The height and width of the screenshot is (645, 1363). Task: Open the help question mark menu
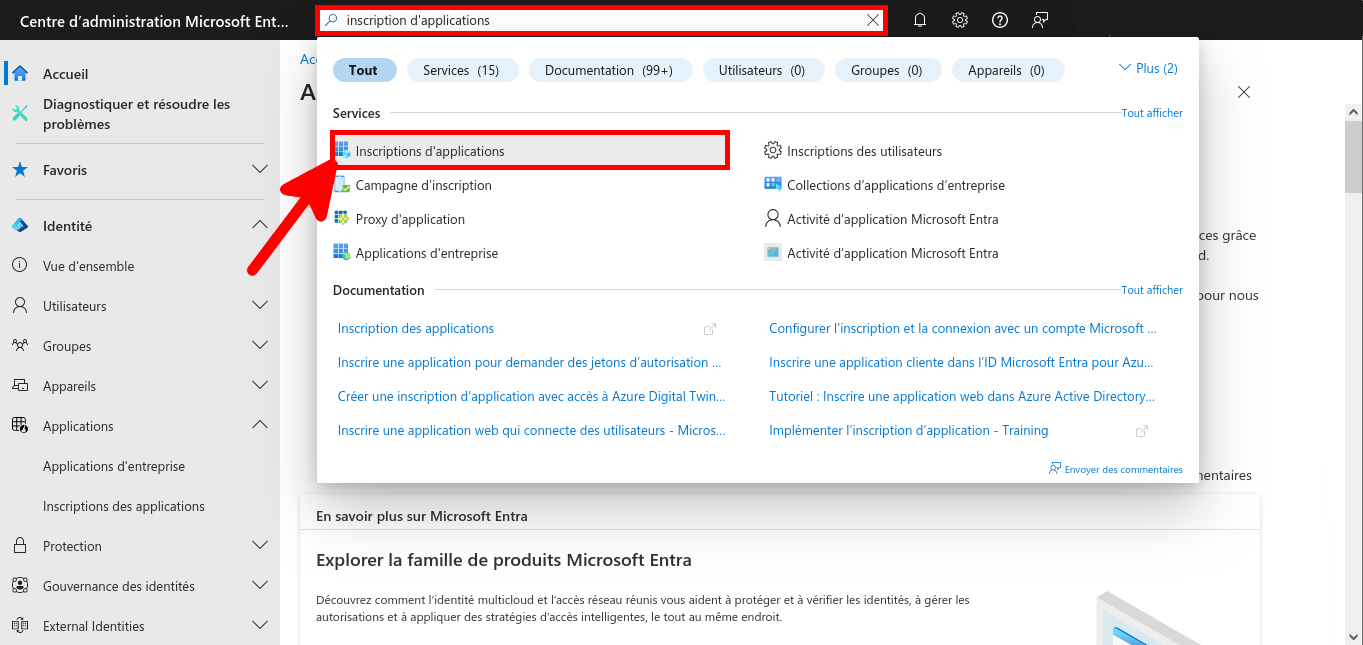tap(999, 20)
